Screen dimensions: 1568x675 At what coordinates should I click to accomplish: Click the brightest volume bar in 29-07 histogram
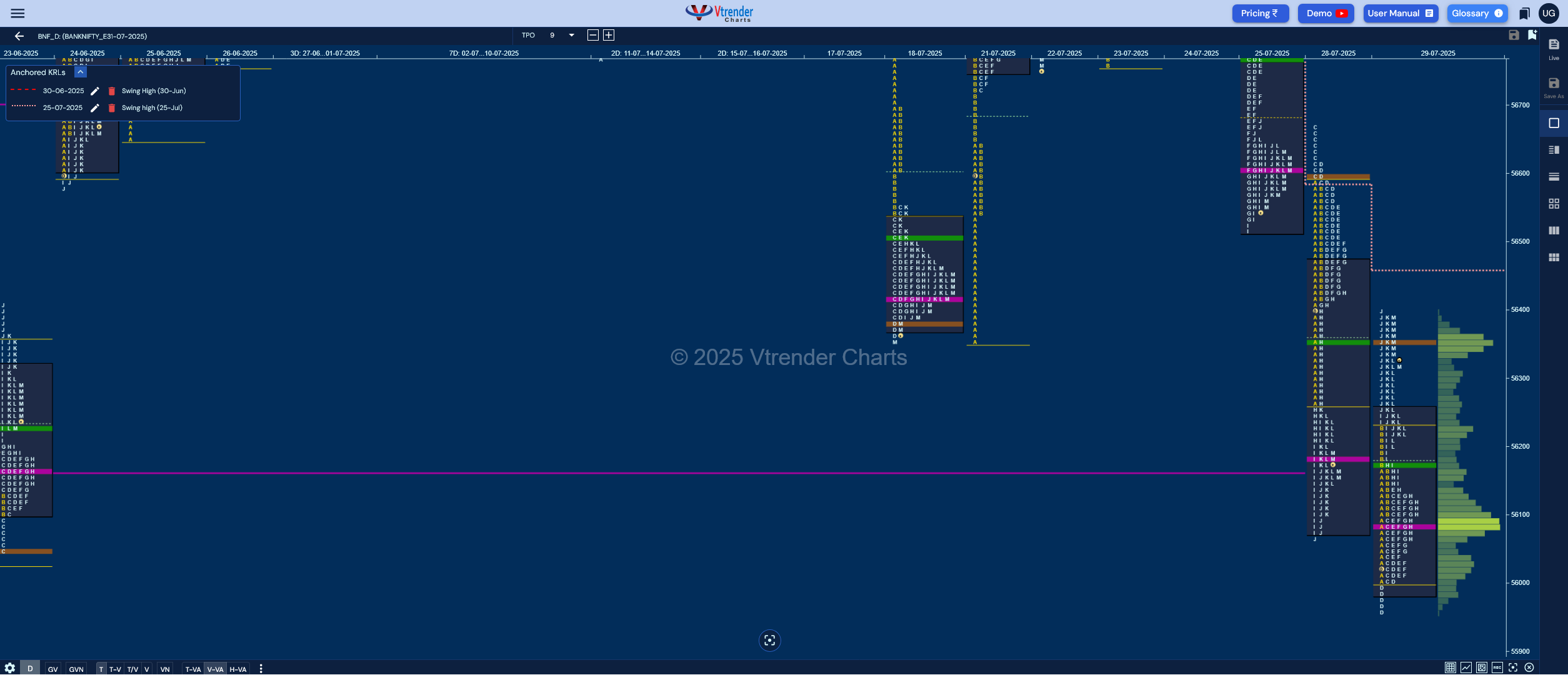coord(1469,527)
